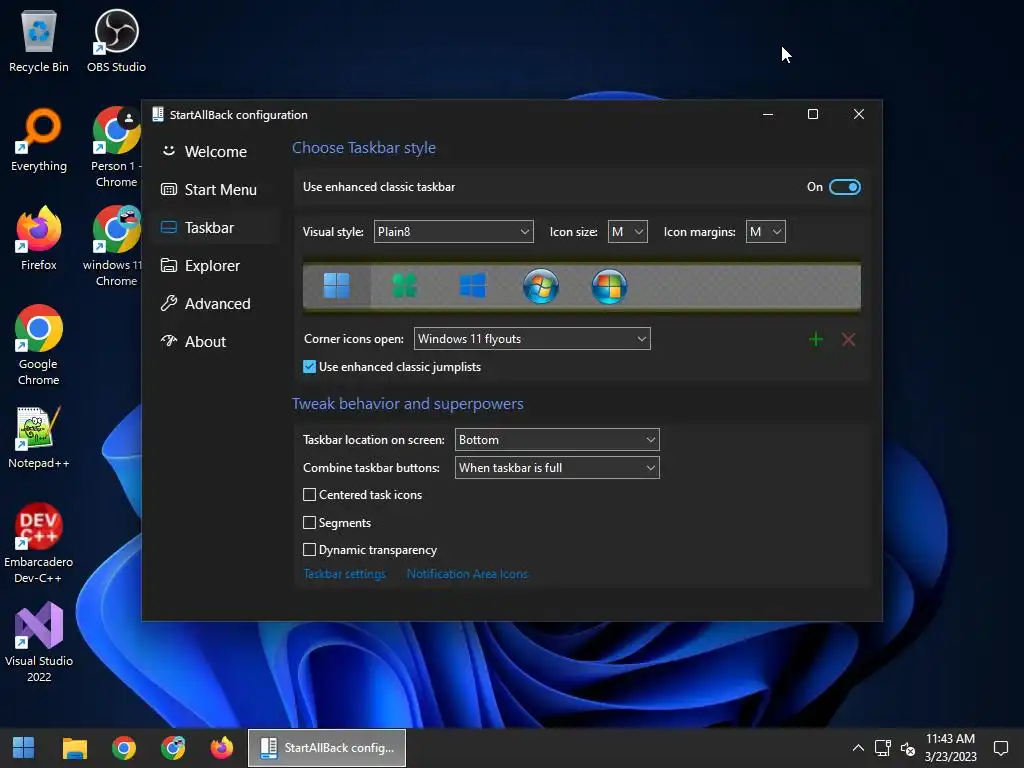Select Google Chrome desktop shortcut
The height and width of the screenshot is (768, 1024).
pos(39,345)
